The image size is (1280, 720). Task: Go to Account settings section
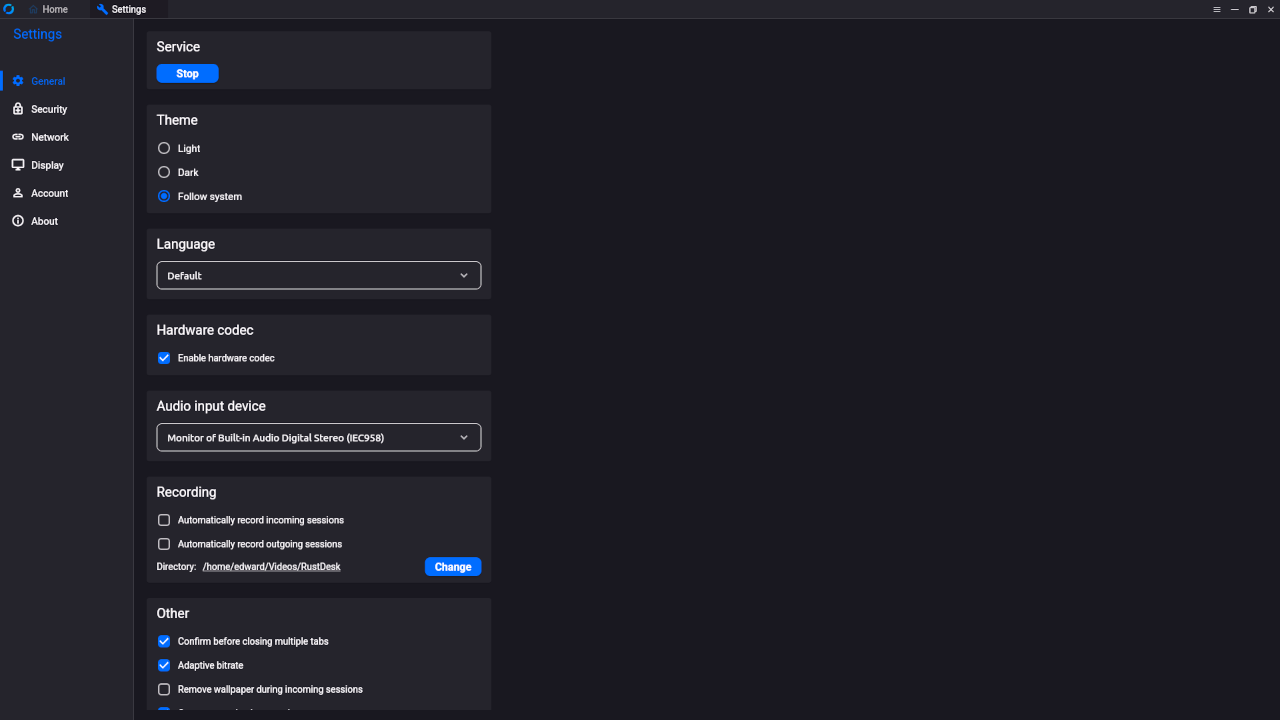66,193
